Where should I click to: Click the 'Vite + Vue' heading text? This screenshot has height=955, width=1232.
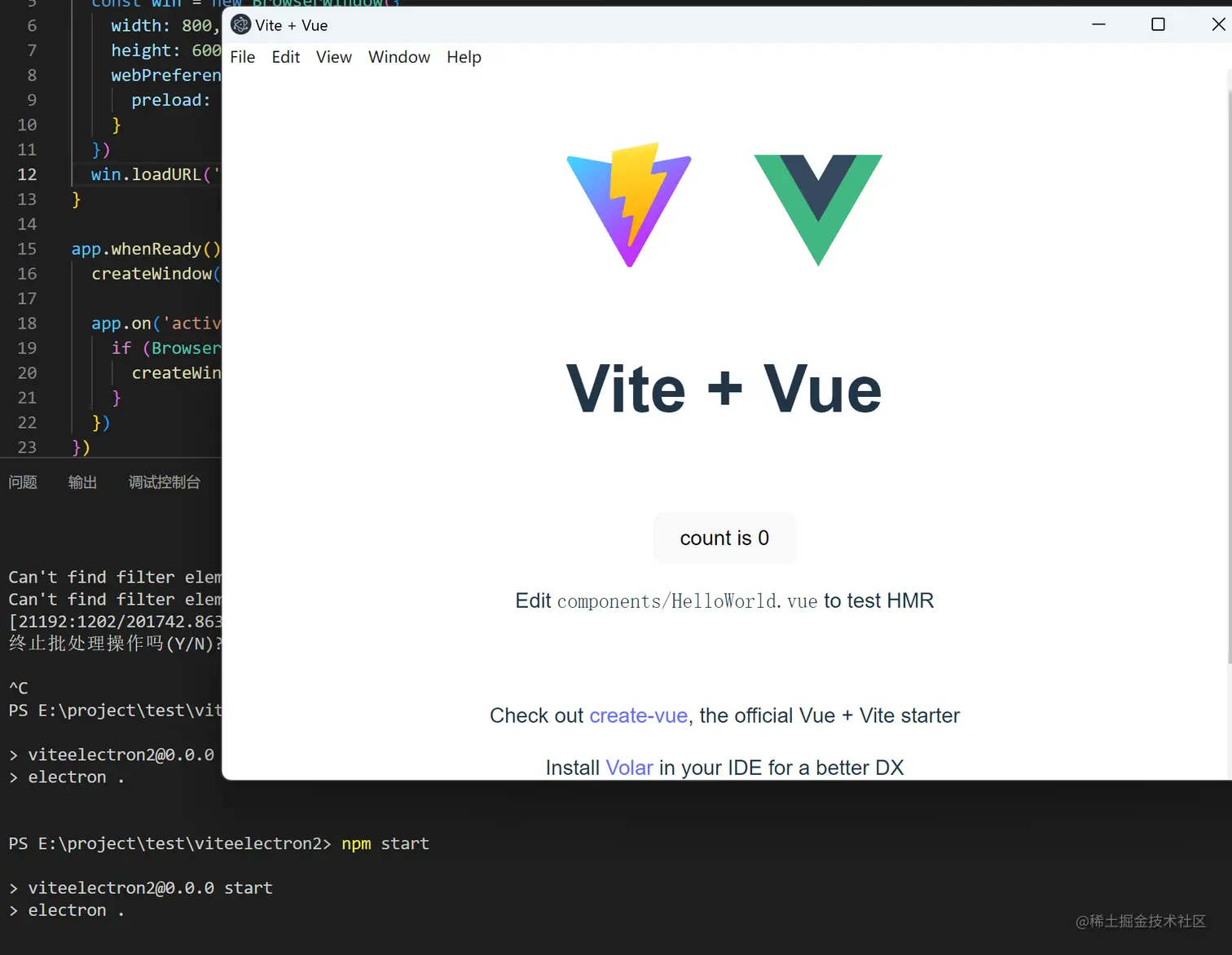coord(724,389)
